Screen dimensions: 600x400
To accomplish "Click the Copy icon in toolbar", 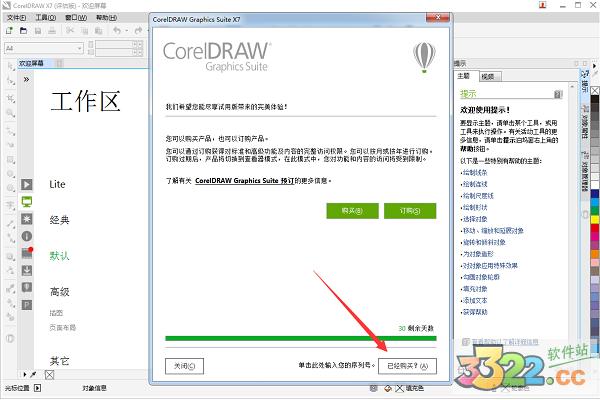I will point(85,31).
